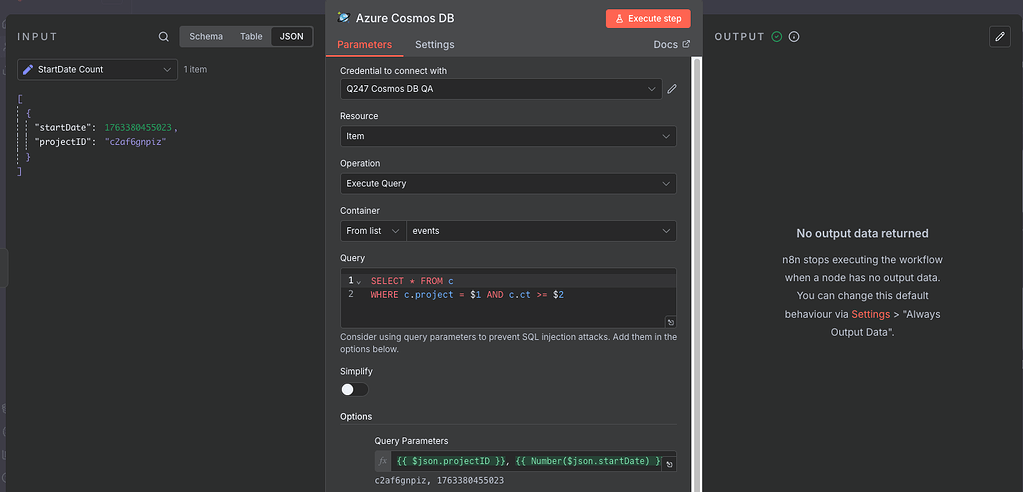Open the StartDate Count input node dropdown
Image resolution: width=1023 pixels, height=492 pixels.
[x=98, y=70]
